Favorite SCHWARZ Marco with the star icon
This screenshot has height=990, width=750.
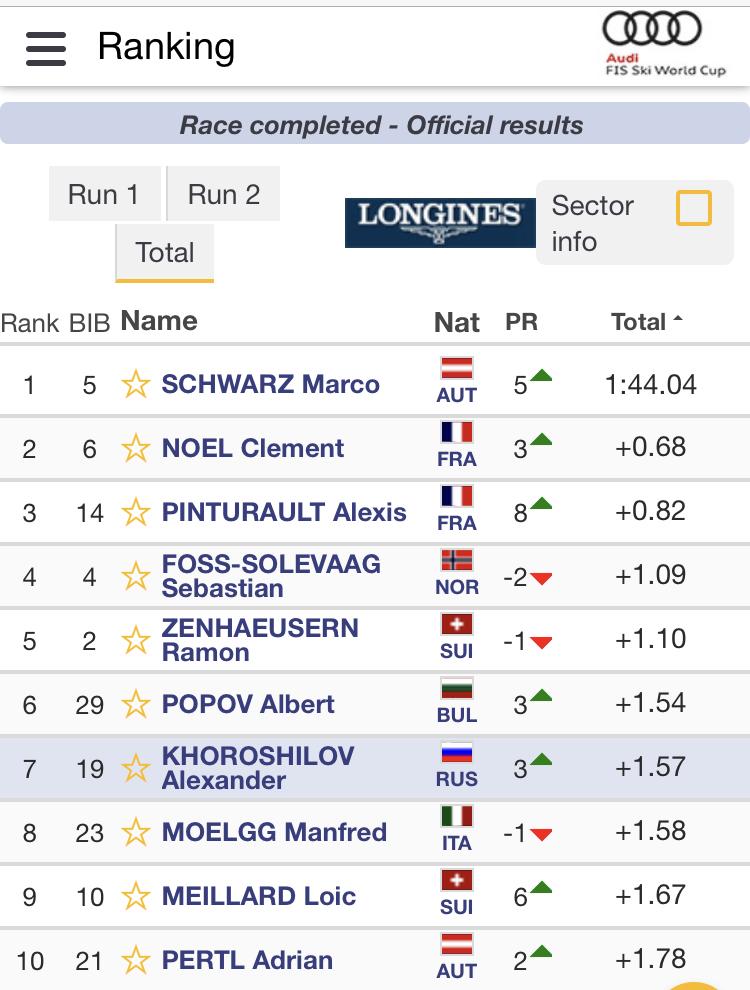click(136, 385)
